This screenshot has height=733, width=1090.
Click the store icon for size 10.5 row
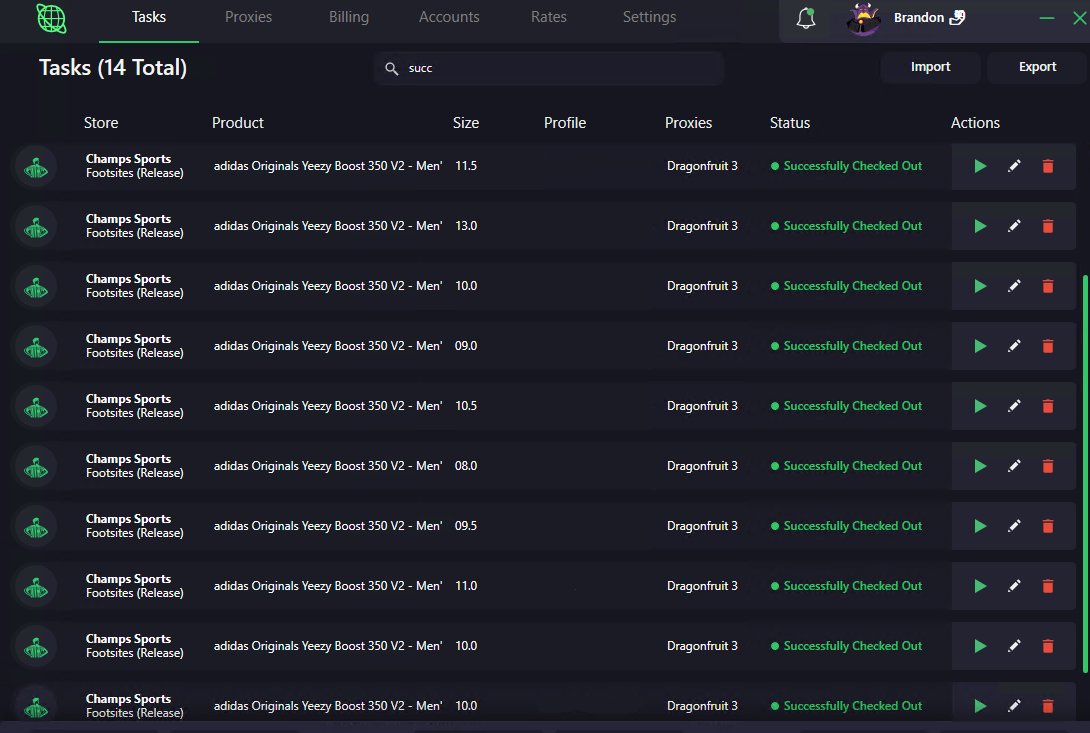click(x=36, y=406)
